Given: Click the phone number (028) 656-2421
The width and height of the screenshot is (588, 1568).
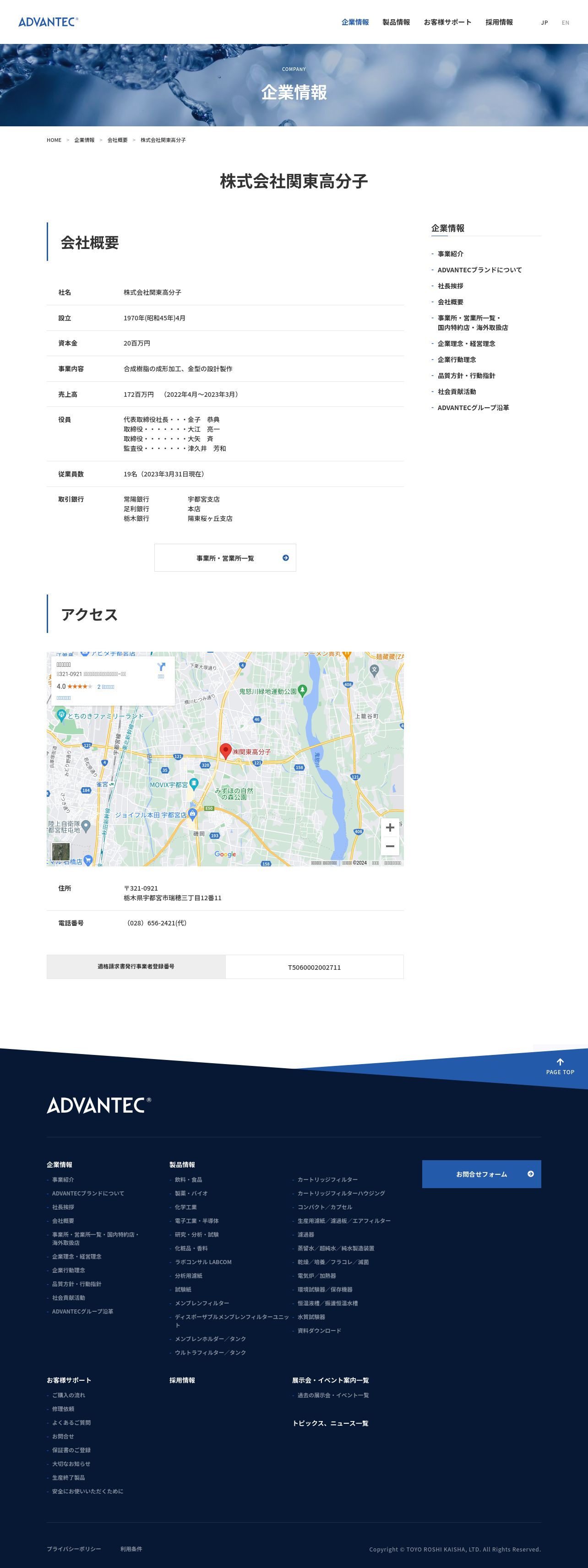Looking at the screenshot, I should [157, 923].
